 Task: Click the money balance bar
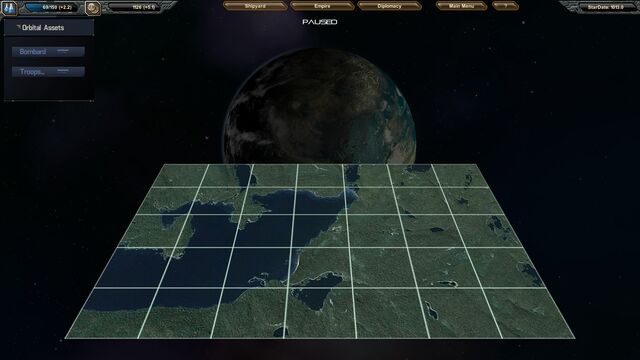pyautogui.click(x=135, y=7)
